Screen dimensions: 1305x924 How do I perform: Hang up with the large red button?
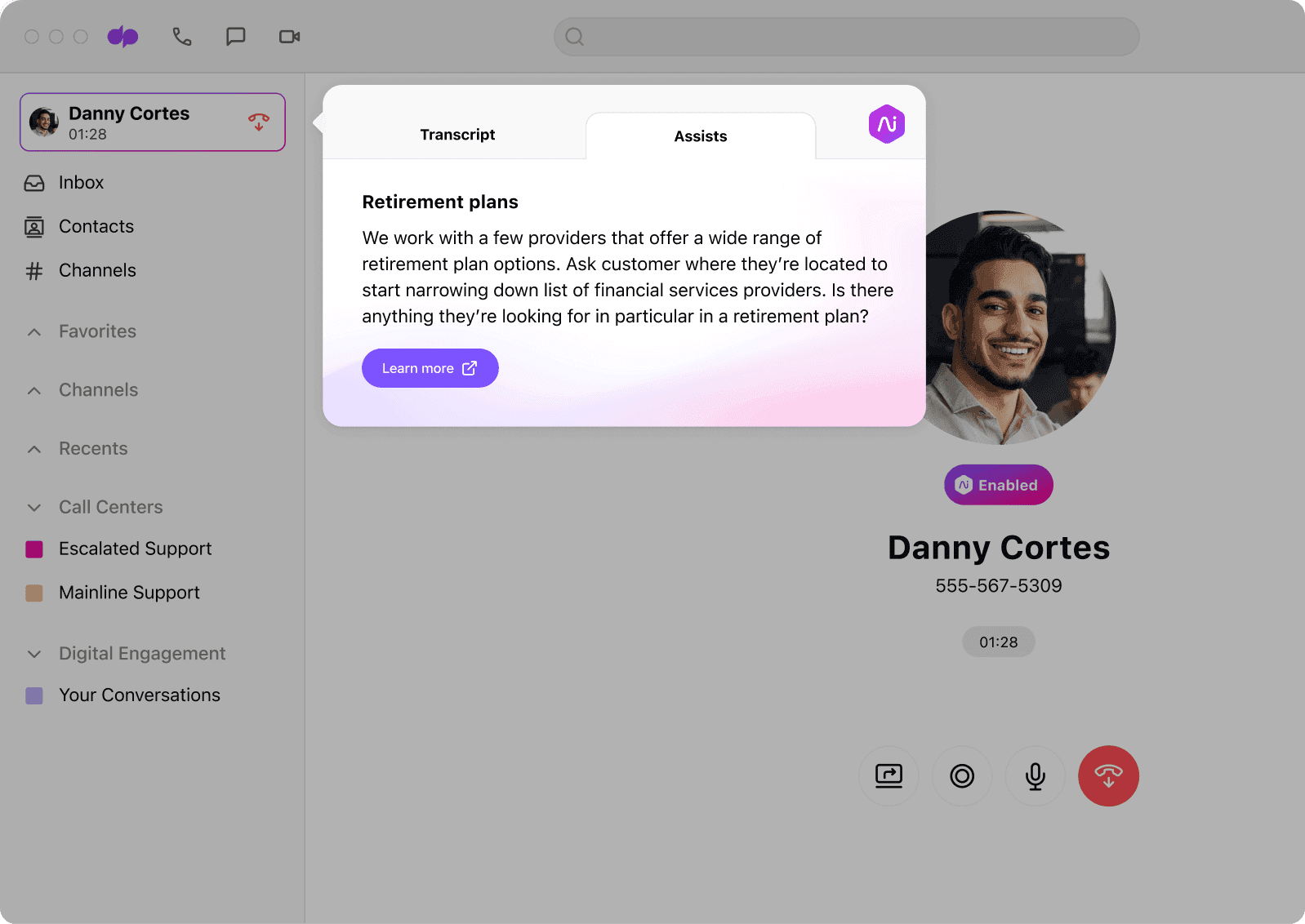[x=1108, y=775]
